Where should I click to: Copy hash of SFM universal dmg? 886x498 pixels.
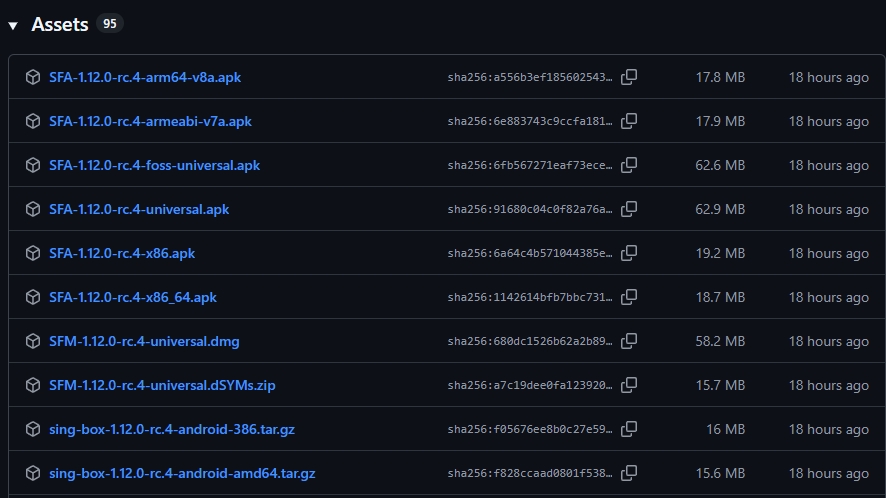tap(629, 341)
